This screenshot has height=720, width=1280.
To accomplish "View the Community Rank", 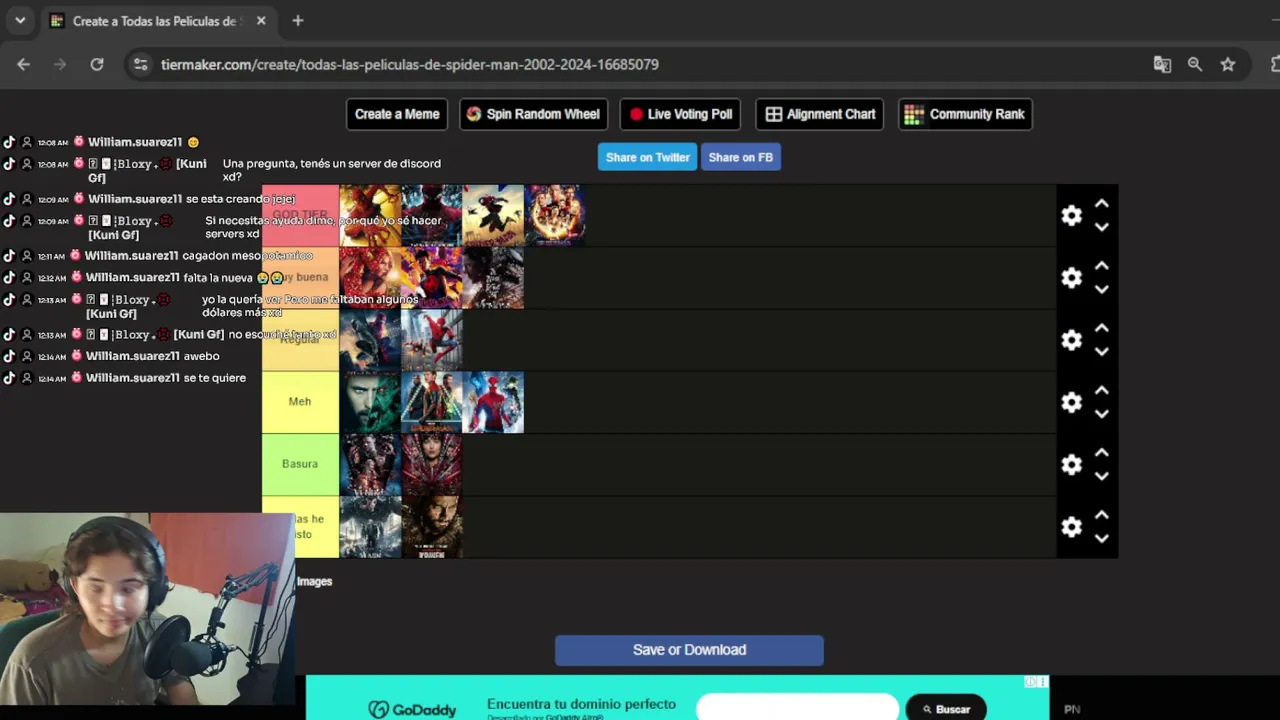I will 965,114.
